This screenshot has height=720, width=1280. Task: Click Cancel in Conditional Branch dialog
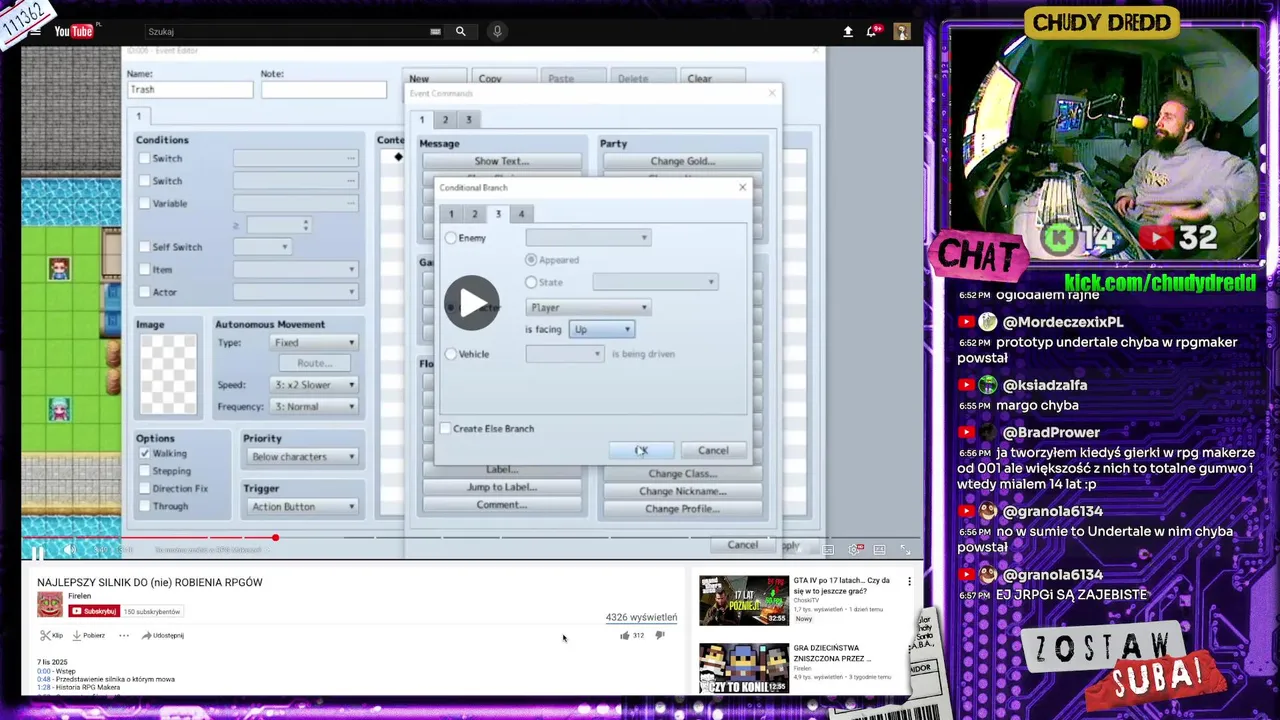(x=713, y=450)
